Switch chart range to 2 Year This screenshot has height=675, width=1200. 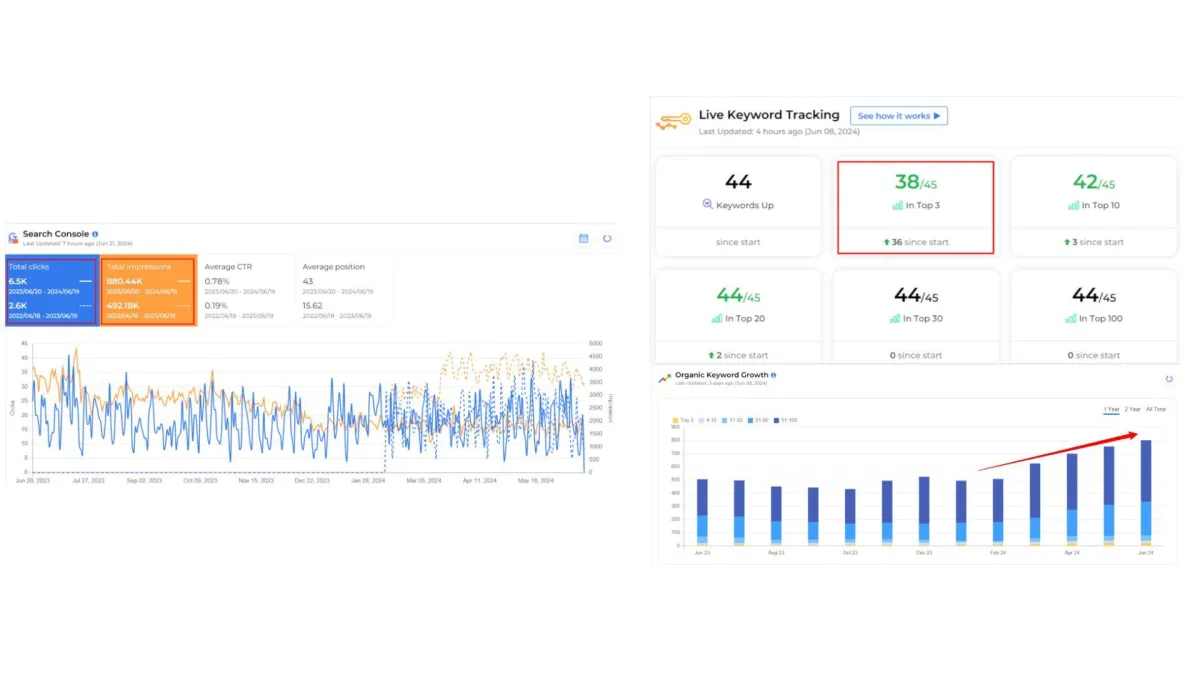click(1133, 409)
